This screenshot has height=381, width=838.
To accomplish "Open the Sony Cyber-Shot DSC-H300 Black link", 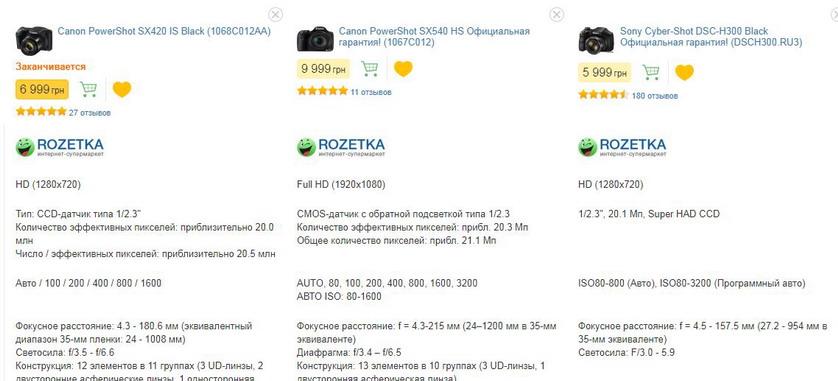I will tap(711, 37).
